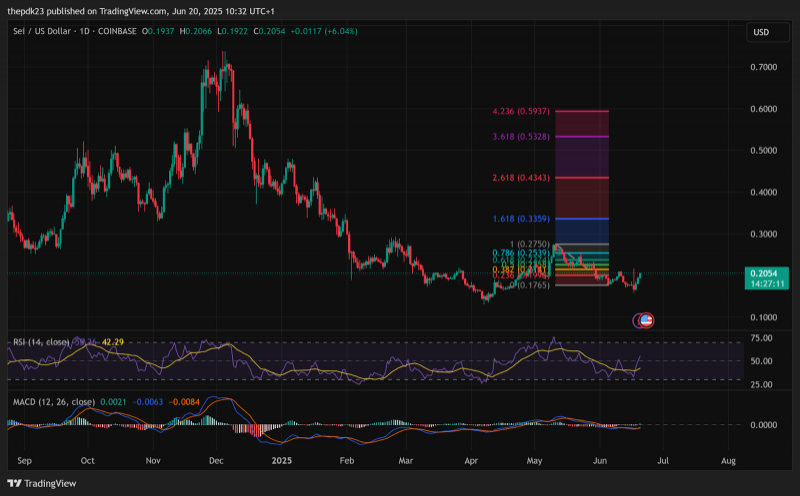Click the 1.618 (0.3359) Fibonacci label
The width and height of the screenshot is (800, 496).
point(521,219)
